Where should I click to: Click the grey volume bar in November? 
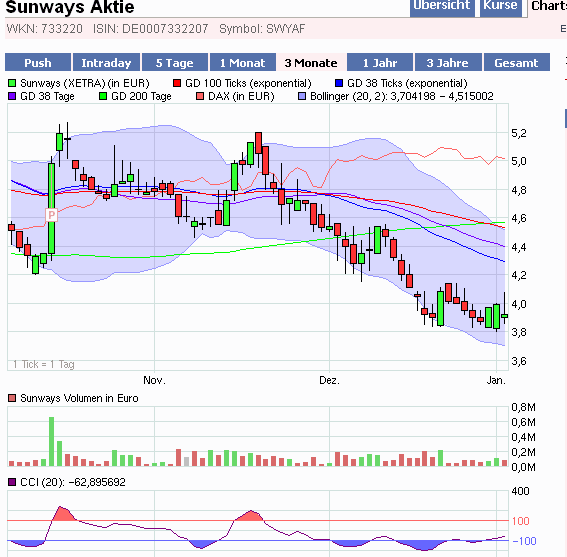point(187,462)
